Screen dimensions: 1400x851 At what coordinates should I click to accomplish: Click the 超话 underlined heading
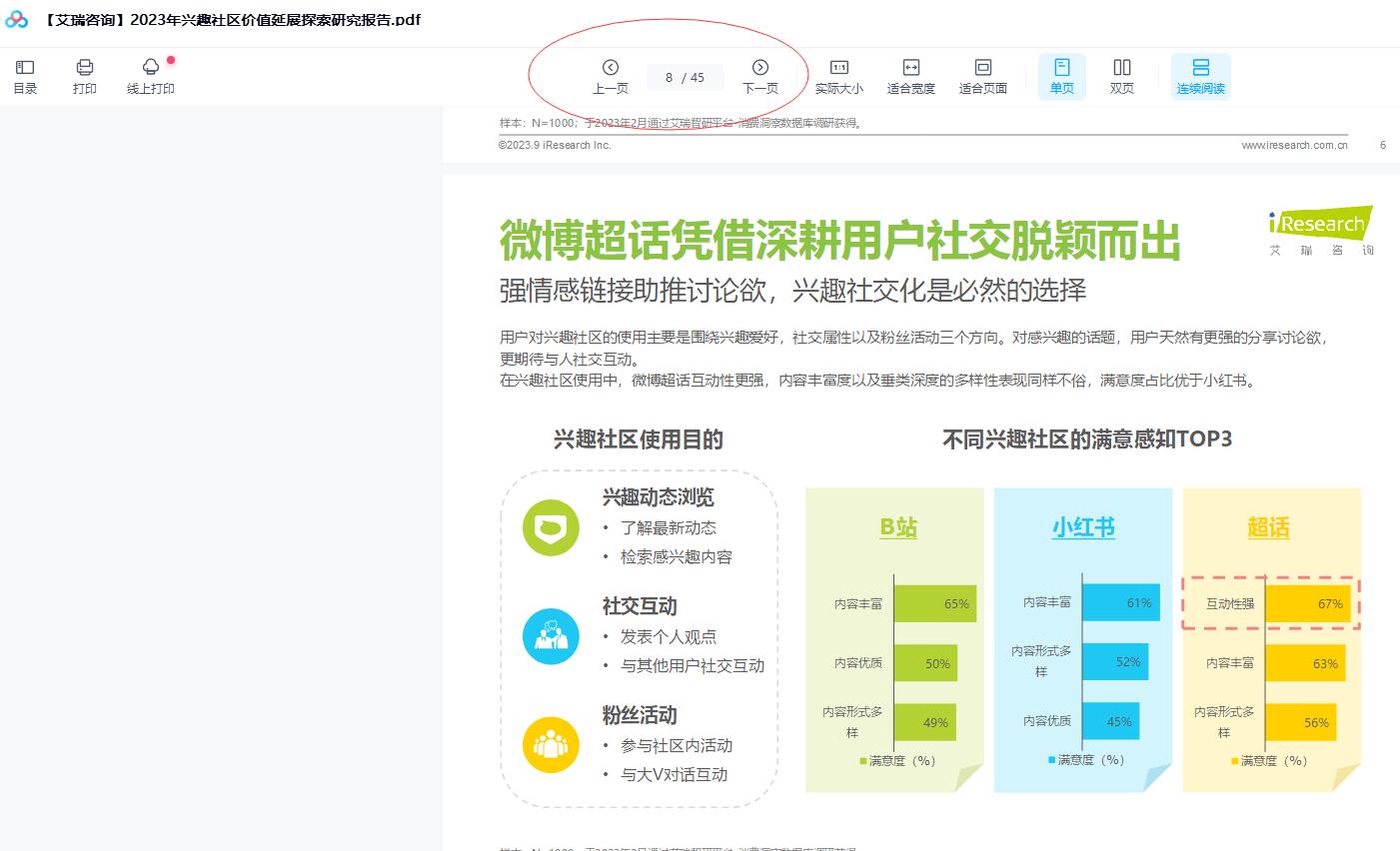click(1268, 527)
